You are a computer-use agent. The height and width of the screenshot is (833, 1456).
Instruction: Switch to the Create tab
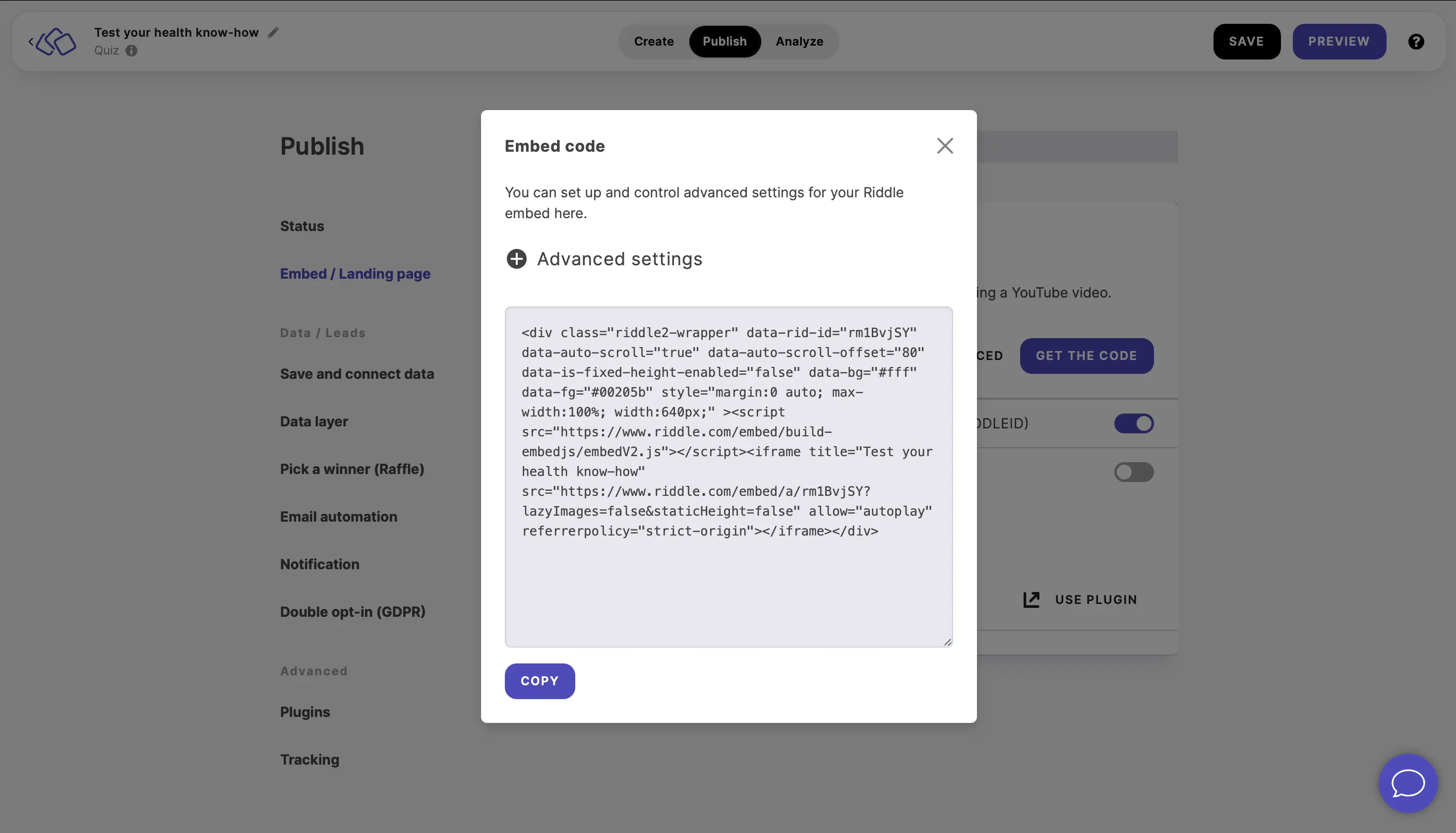654,42
